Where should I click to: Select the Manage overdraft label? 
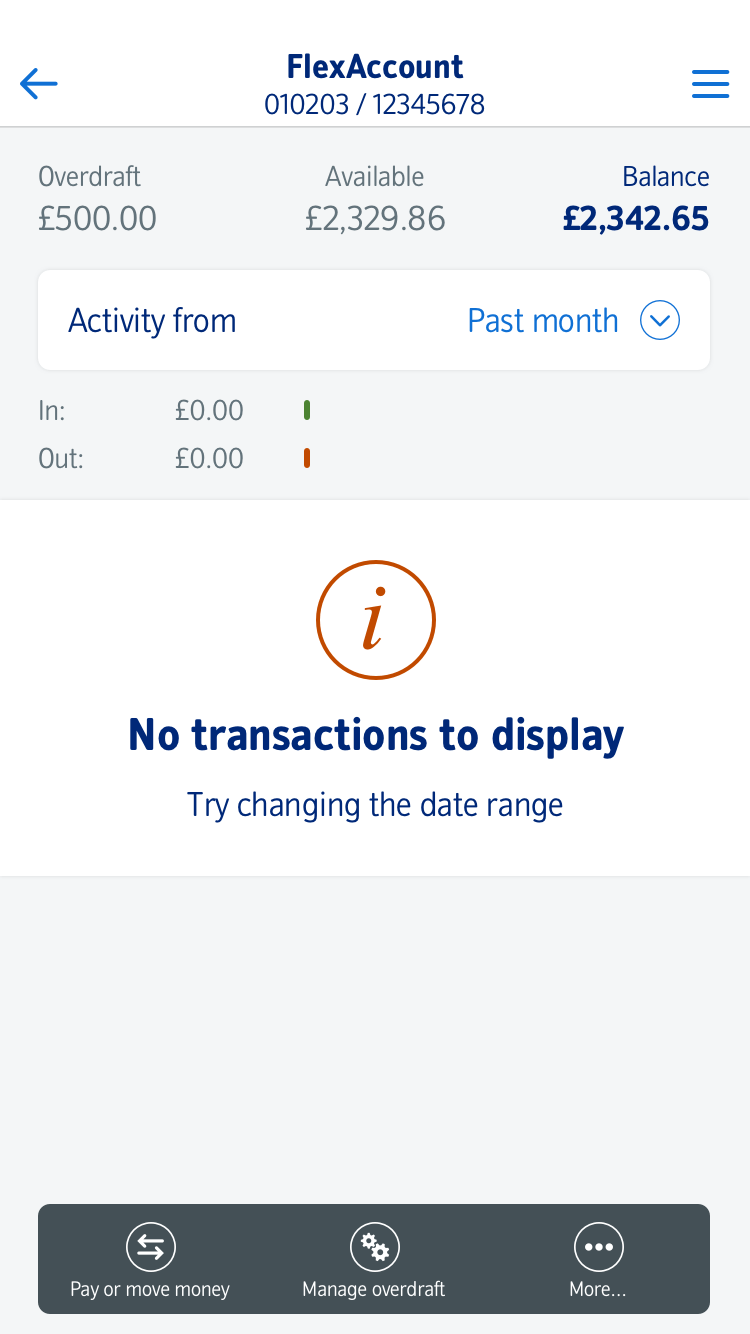point(374,1289)
